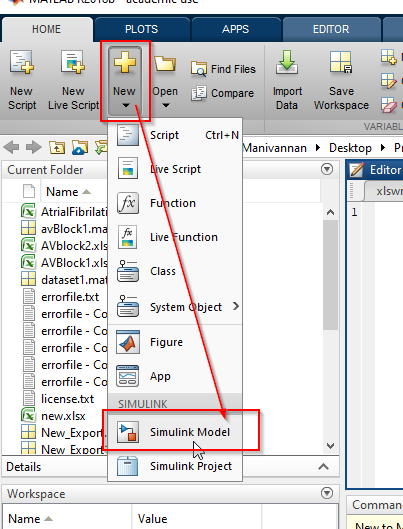Click the browse for folder icon
Screen dimensions: 403x529
pyautogui.click(x=80, y=147)
